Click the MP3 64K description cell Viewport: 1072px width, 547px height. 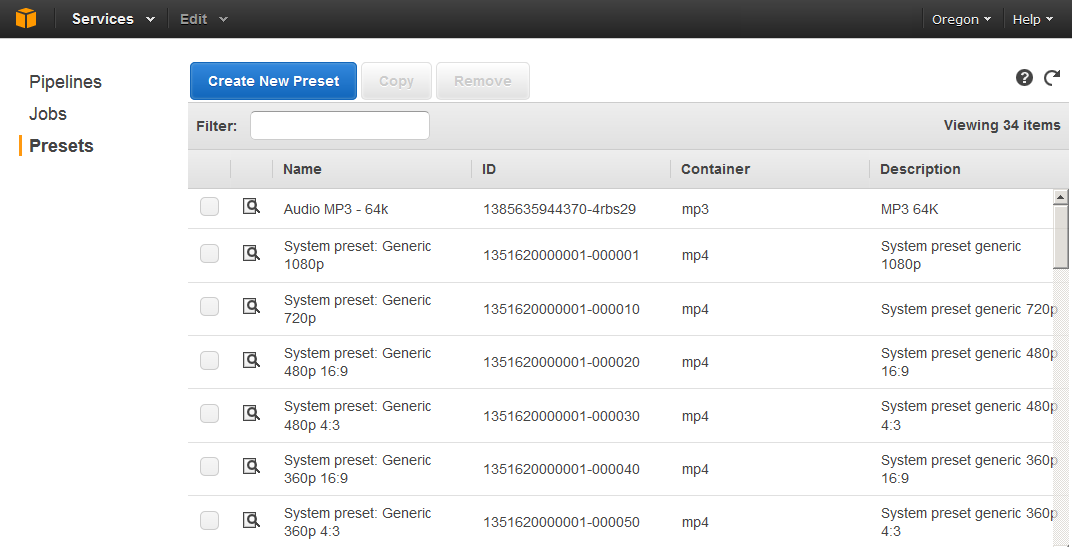[910, 209]
